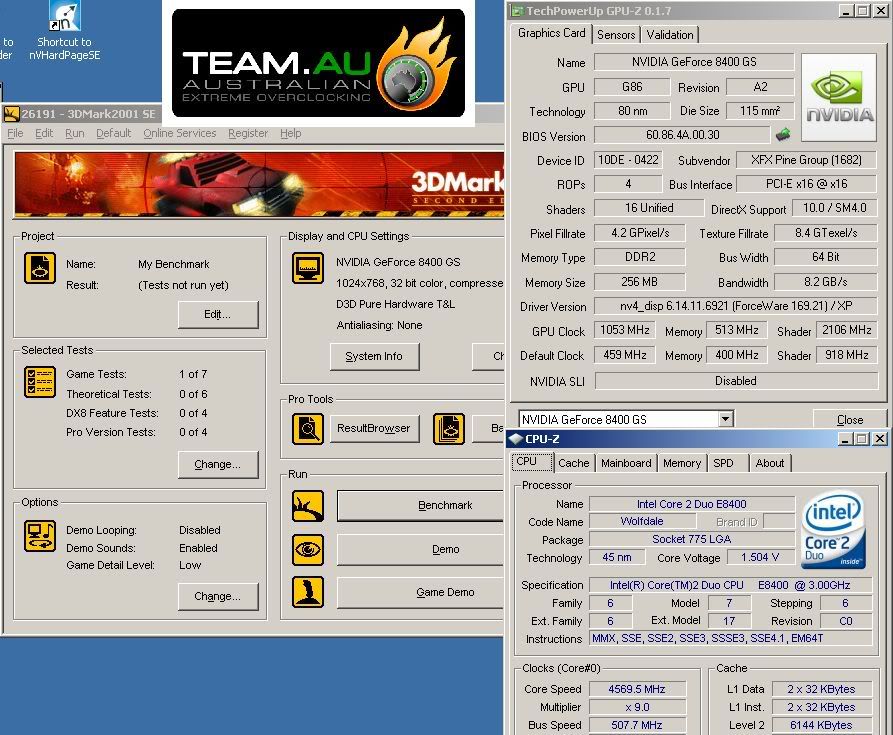Click the Options demo settings icon
Viewport: 893px width, 735px height.
tap(39, 536)
